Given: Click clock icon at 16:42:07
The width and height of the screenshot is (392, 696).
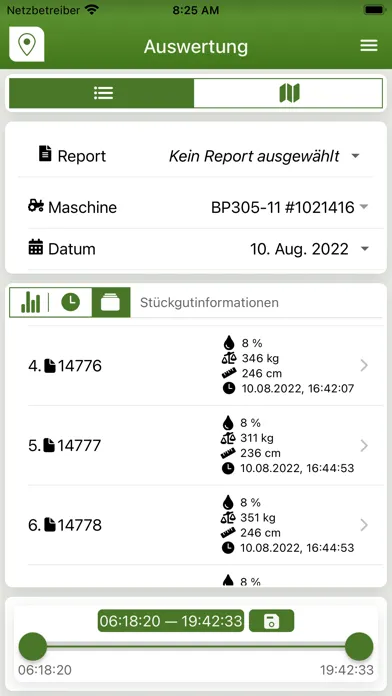Looking at the screenshot, I should pos(229,388).
